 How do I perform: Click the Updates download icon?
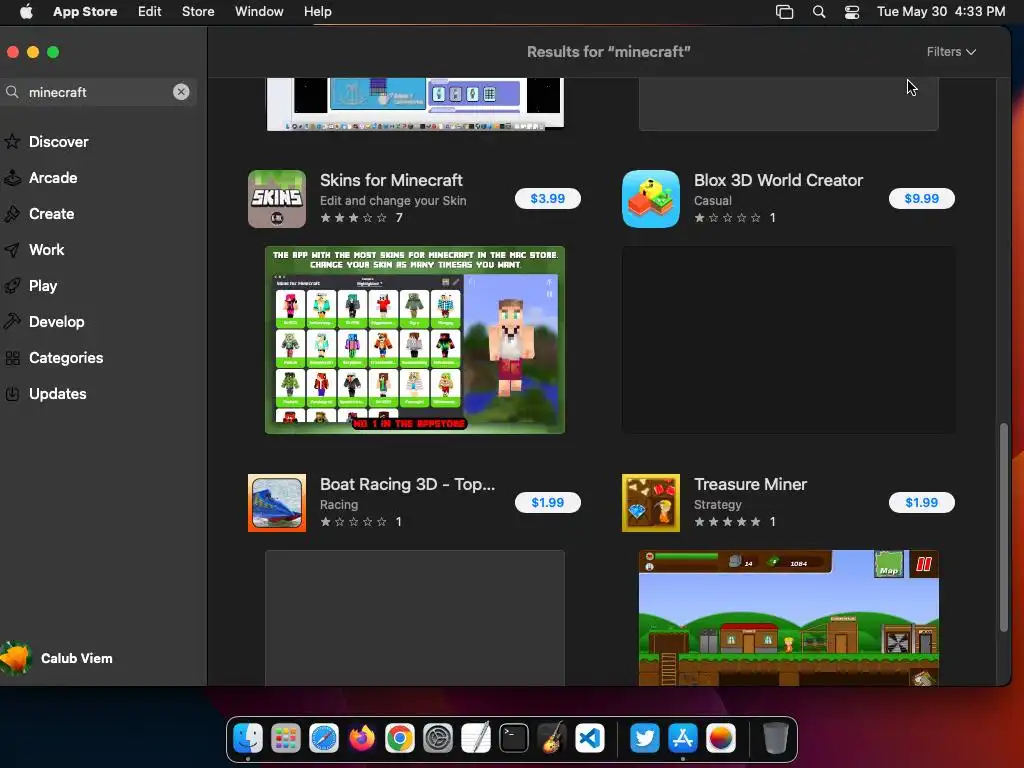click(x=12, y=394)
